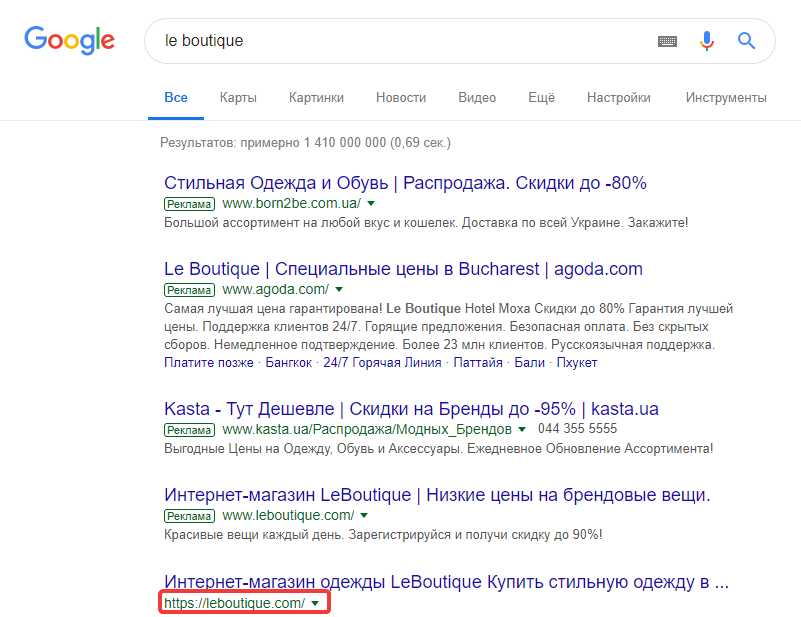Expand arrow next to www.leboutique.com/
The height and width of the screenshot is (617, 801).
click(364, 515)
